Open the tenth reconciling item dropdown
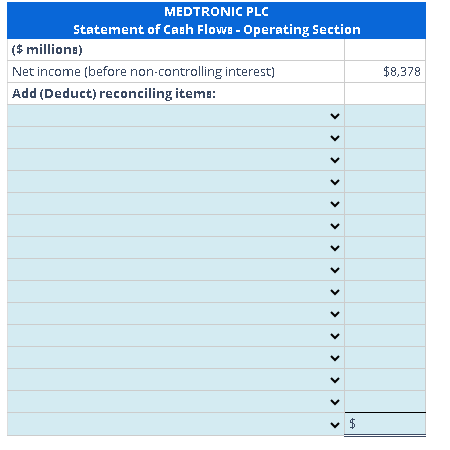This screenshot has height=450, width=450. [x=176, y=314]
